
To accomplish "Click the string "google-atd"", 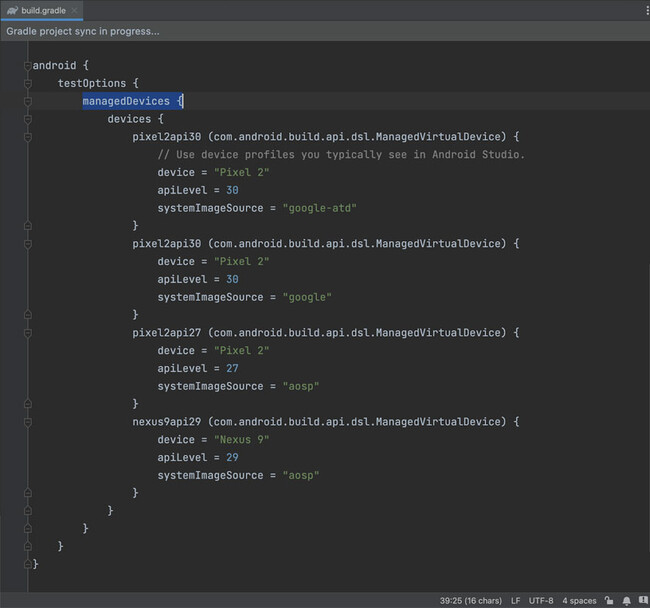I will pyautogui.click(x=319, y=208).
